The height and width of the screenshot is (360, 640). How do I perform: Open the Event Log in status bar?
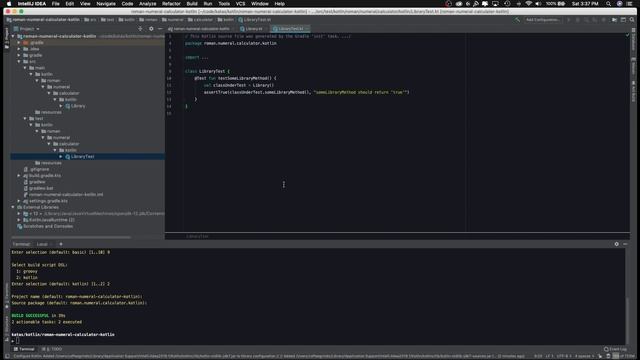coord(615,349)
